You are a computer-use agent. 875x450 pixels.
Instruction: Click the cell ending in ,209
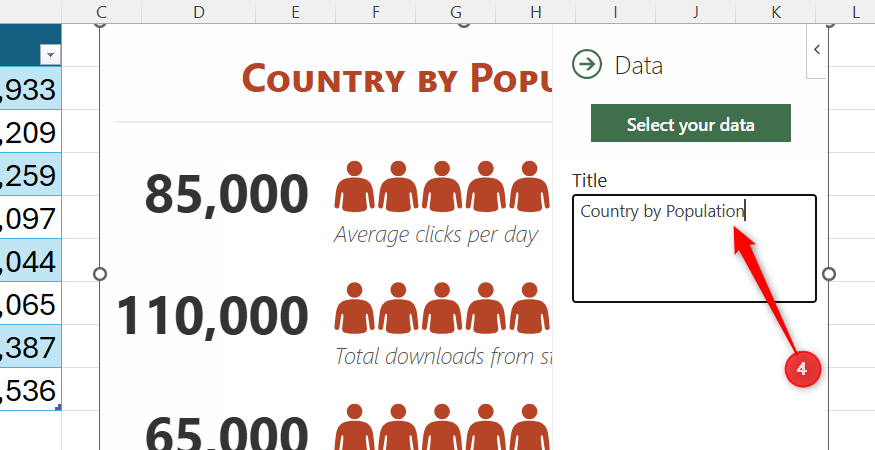pos(31,131)
